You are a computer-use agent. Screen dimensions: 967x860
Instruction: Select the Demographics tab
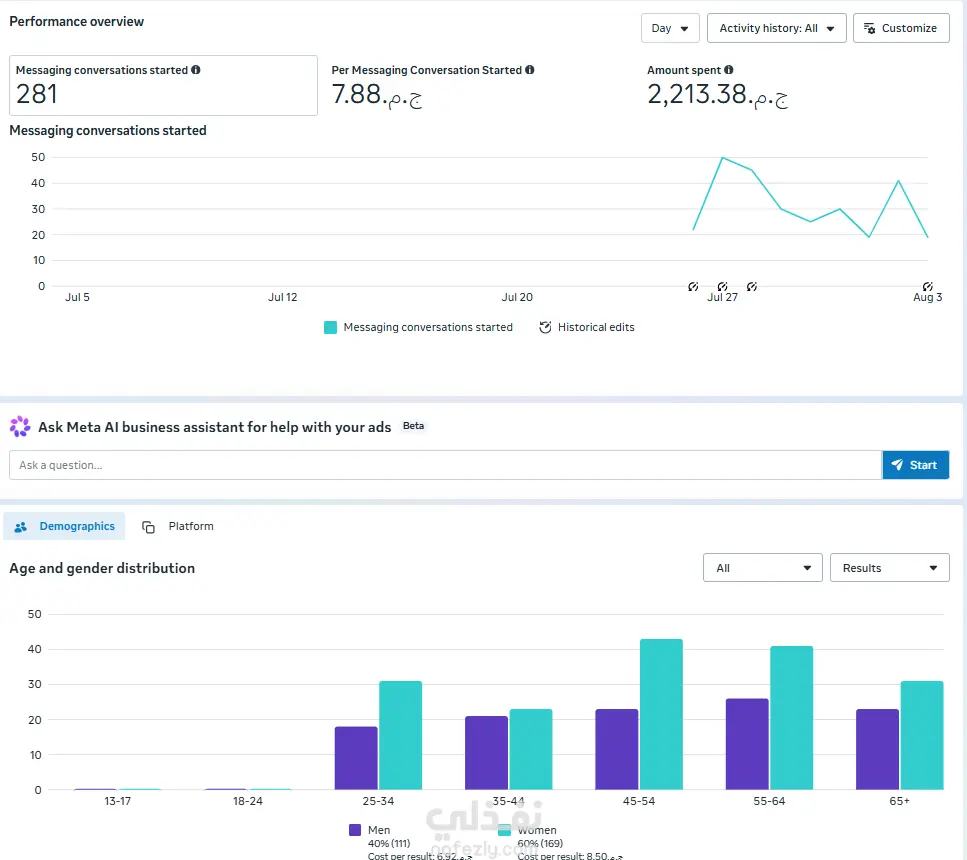coord(64,526)
